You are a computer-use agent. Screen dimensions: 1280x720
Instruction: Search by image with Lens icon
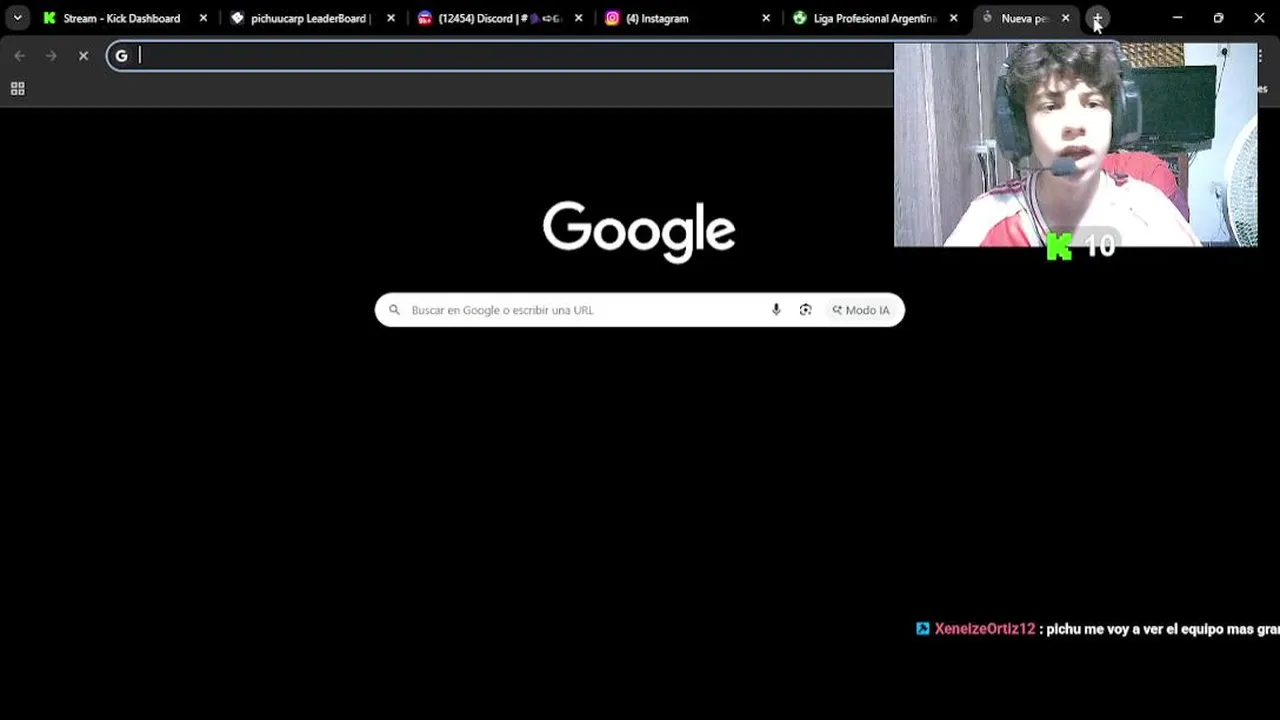click(x=805, y=310)
